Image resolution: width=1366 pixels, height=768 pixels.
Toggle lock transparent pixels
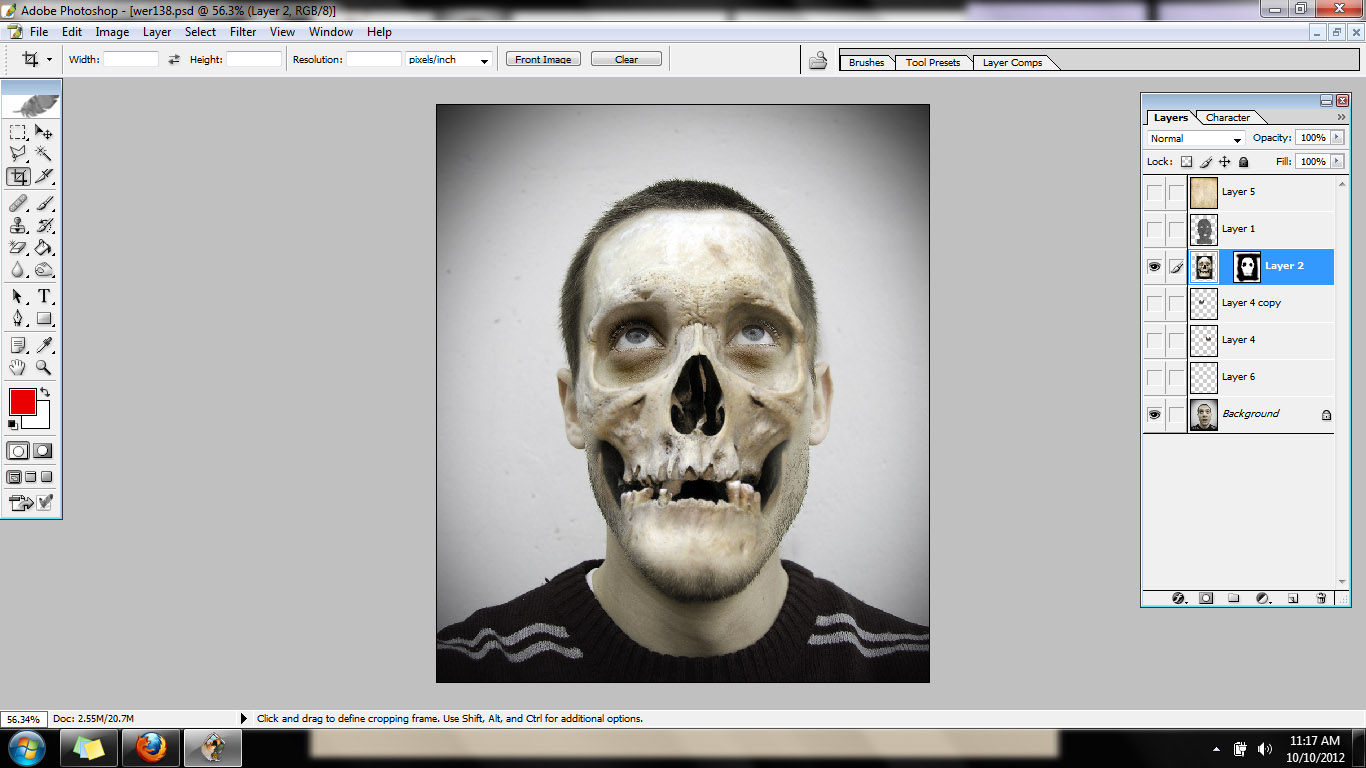tap(1187, 162)
